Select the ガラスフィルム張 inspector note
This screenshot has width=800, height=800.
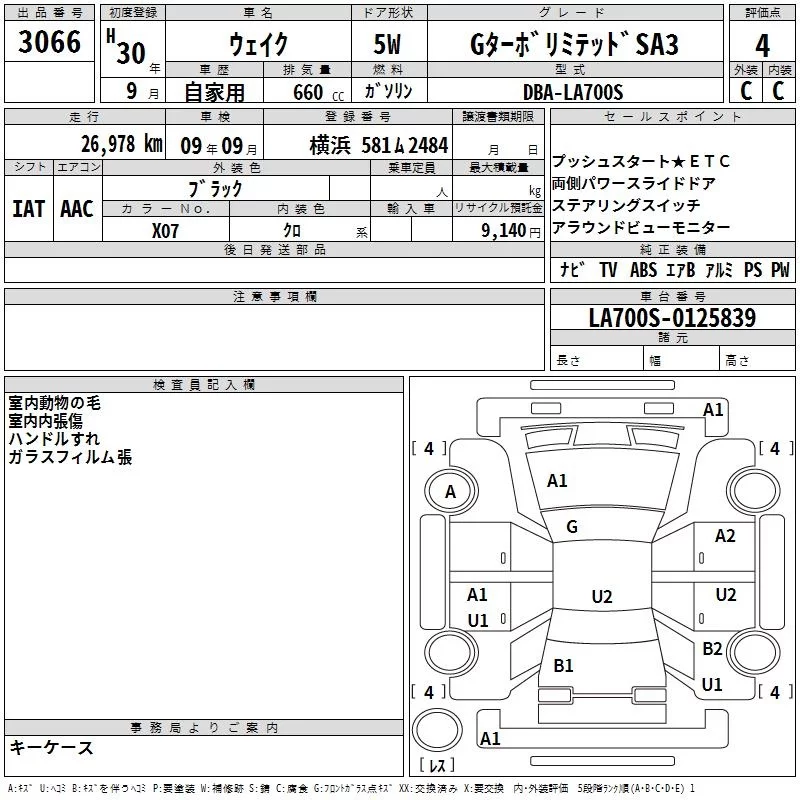70,457
